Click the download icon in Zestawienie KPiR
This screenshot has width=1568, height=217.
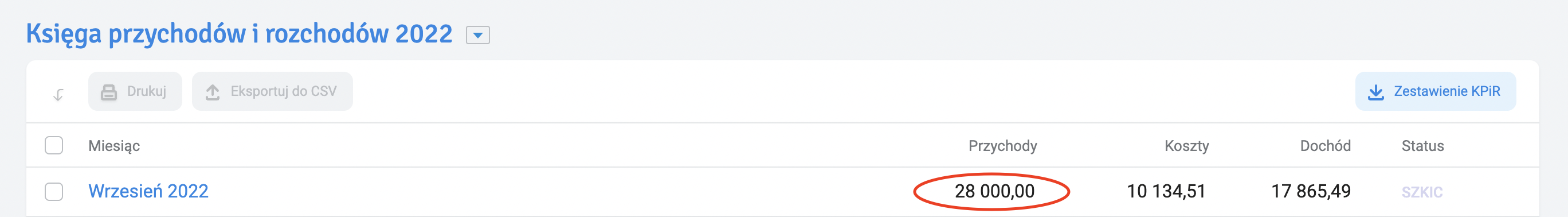click(1375, 92)
